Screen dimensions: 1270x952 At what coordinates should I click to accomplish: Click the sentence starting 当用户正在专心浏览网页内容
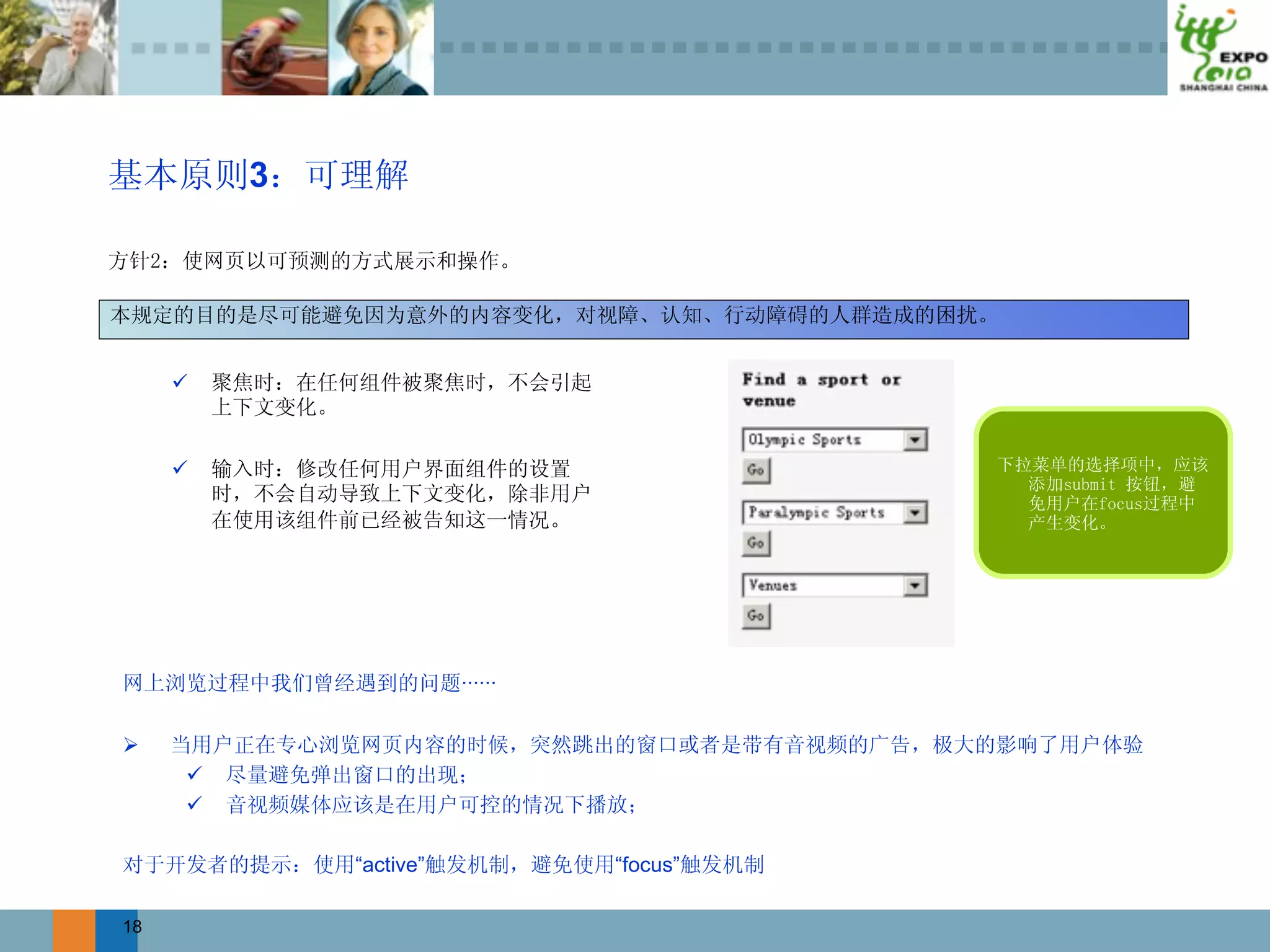[657, 745]
